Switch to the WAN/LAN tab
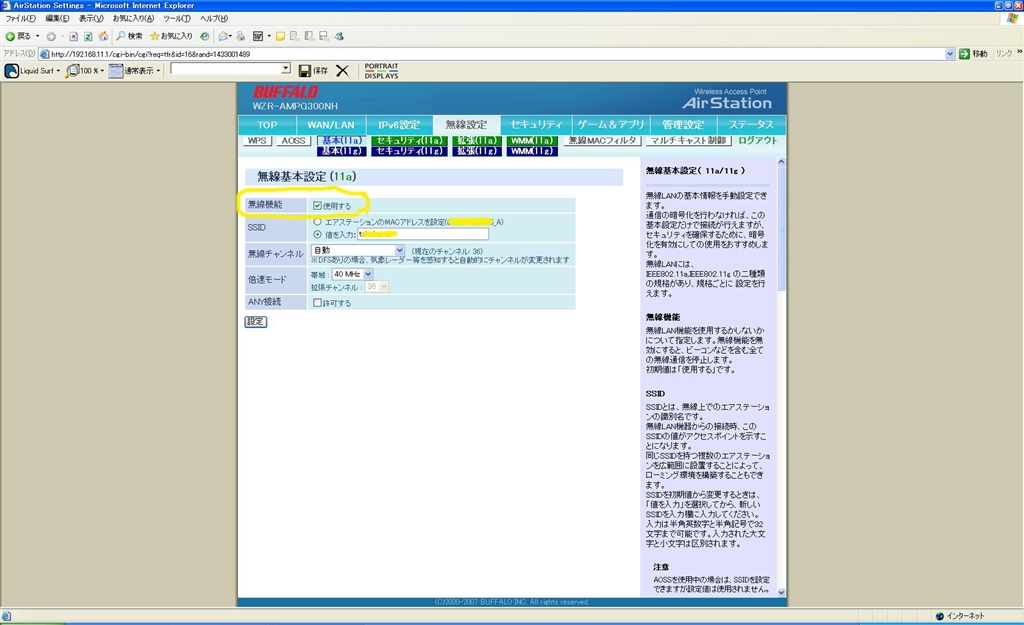The height and width of the screenshot is (625, 1024). tap(330, 125)
